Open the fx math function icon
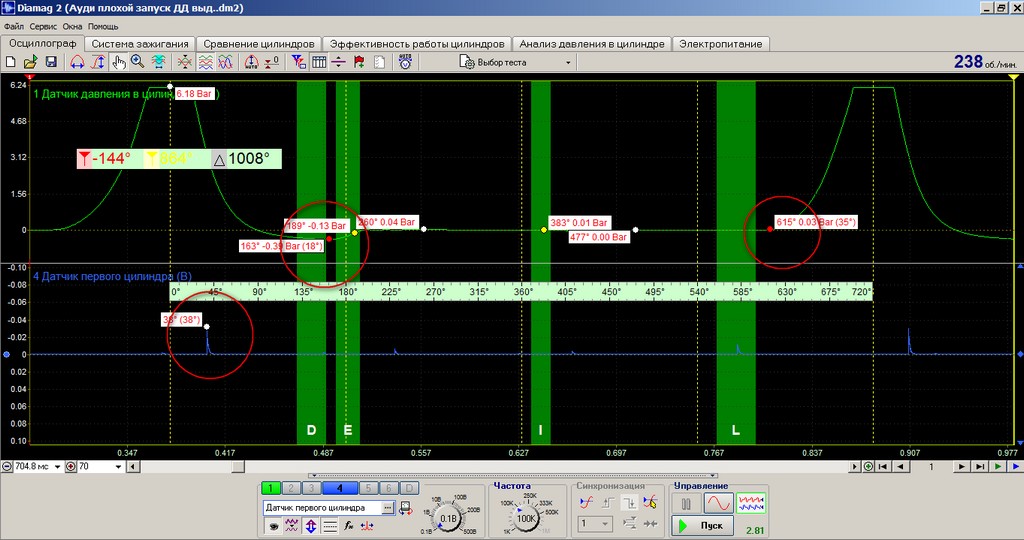1024x540 pixels. tap(349, 526)
